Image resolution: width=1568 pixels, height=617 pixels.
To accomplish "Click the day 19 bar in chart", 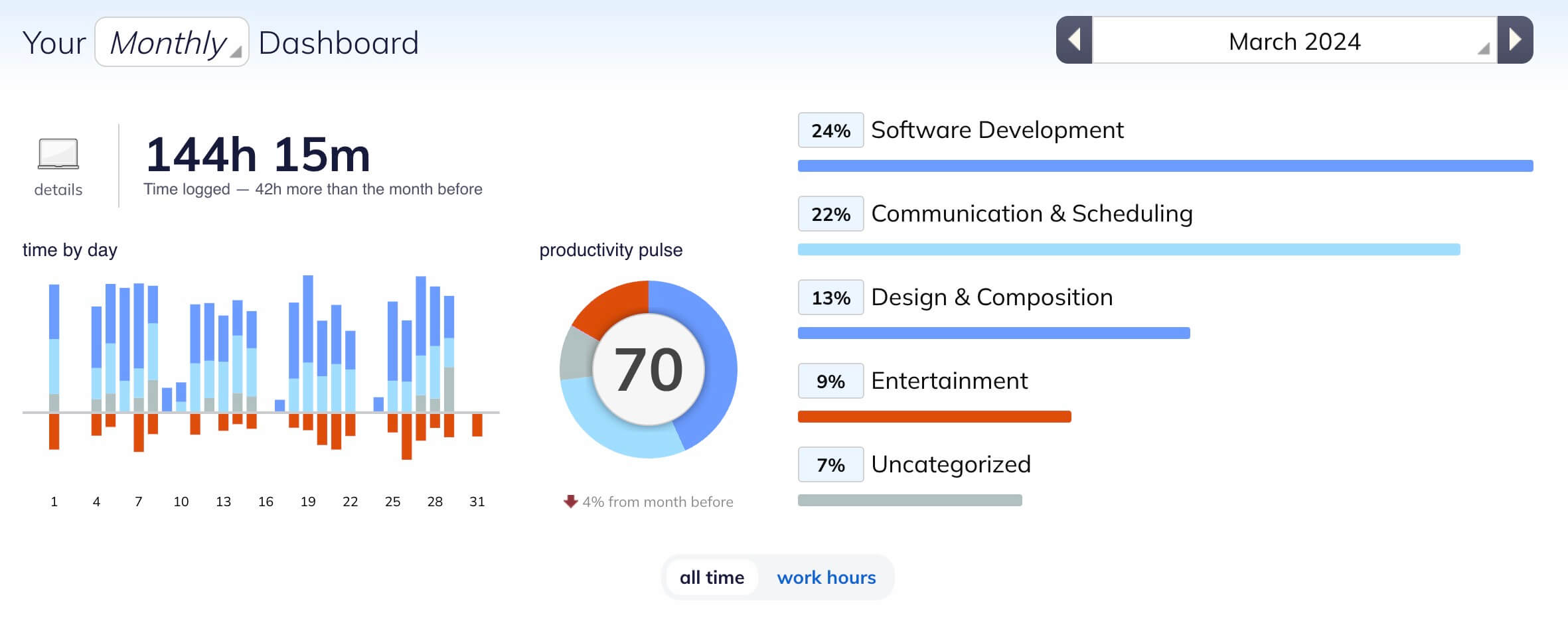I will (308, 345).
